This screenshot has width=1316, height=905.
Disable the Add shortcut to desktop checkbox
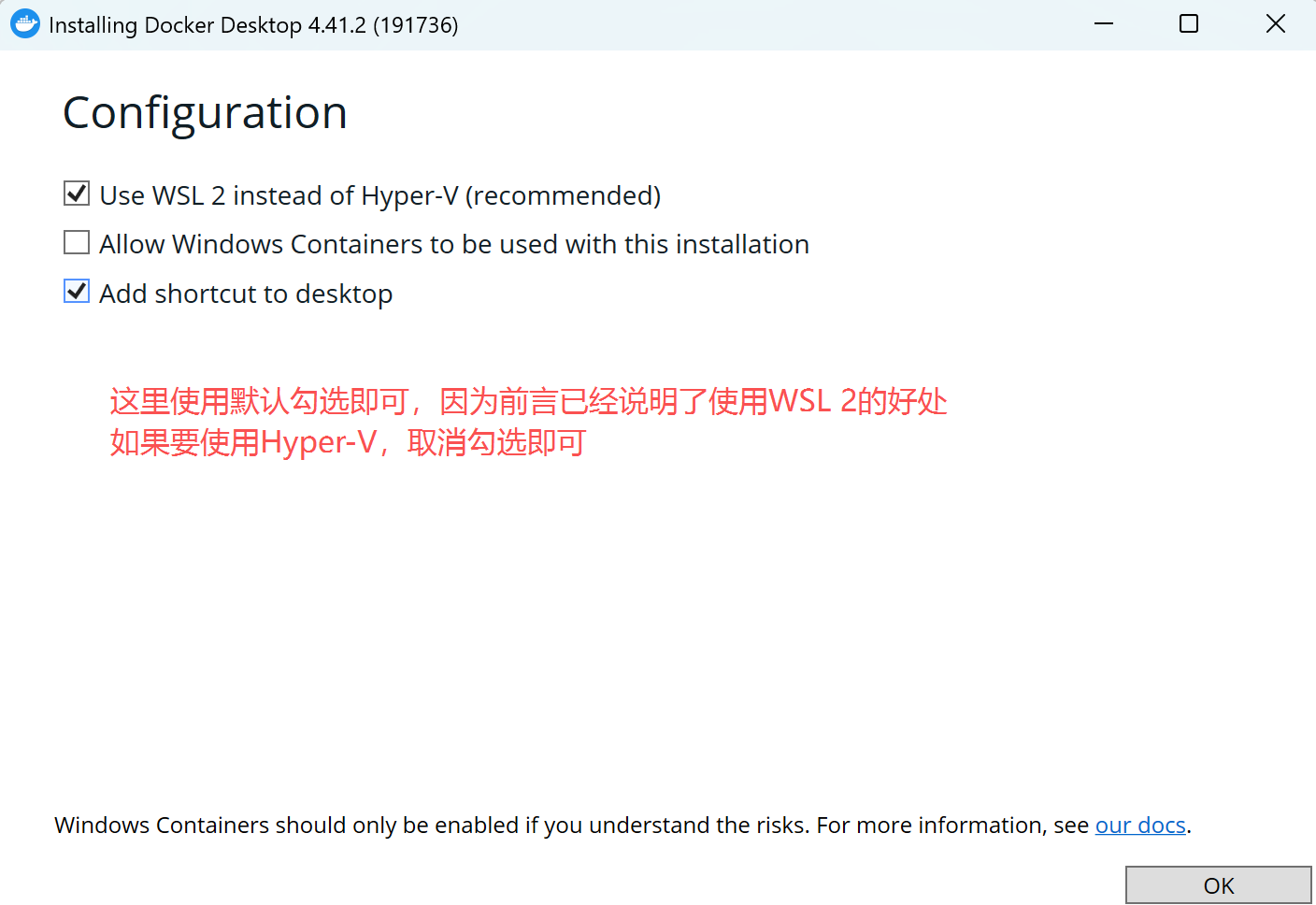[x=77, y=292]
